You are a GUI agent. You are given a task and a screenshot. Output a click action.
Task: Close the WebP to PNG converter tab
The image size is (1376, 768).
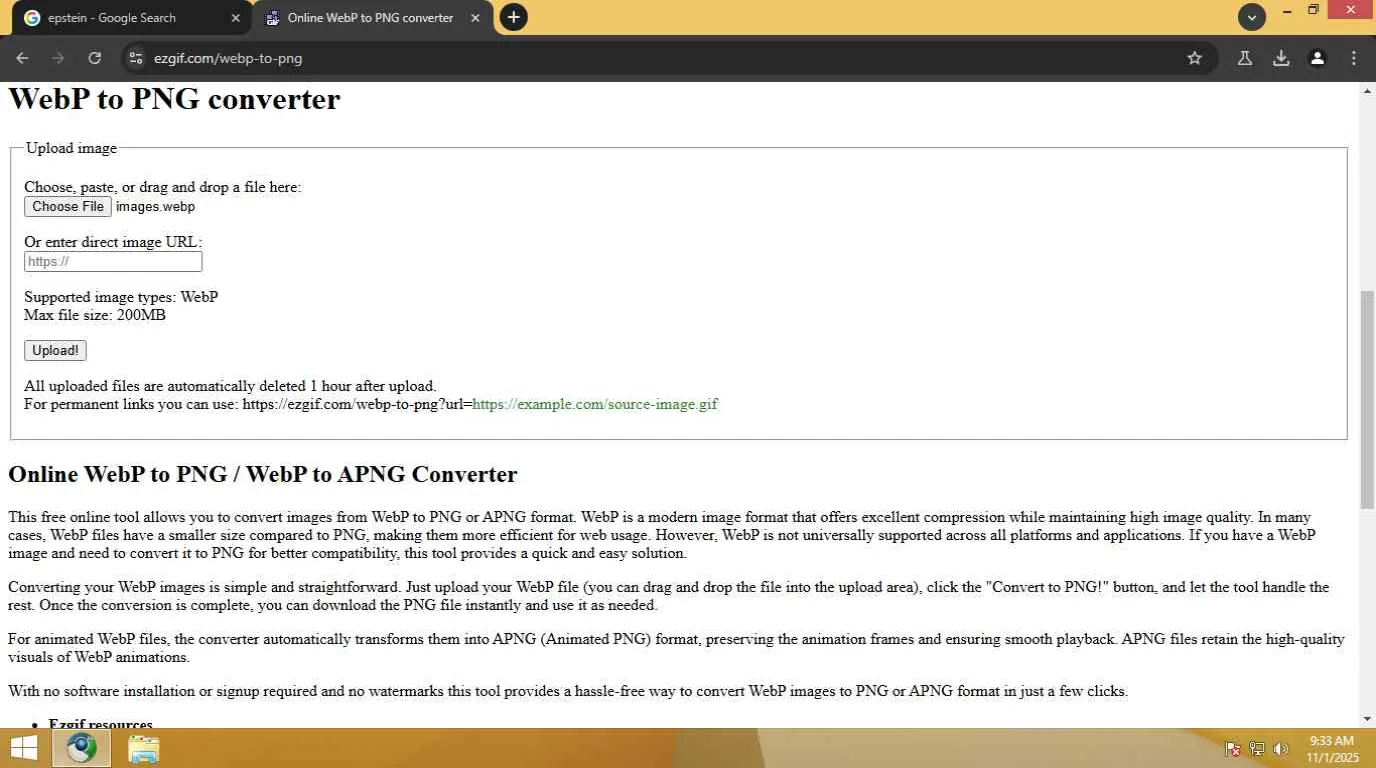tap(475, 18)
